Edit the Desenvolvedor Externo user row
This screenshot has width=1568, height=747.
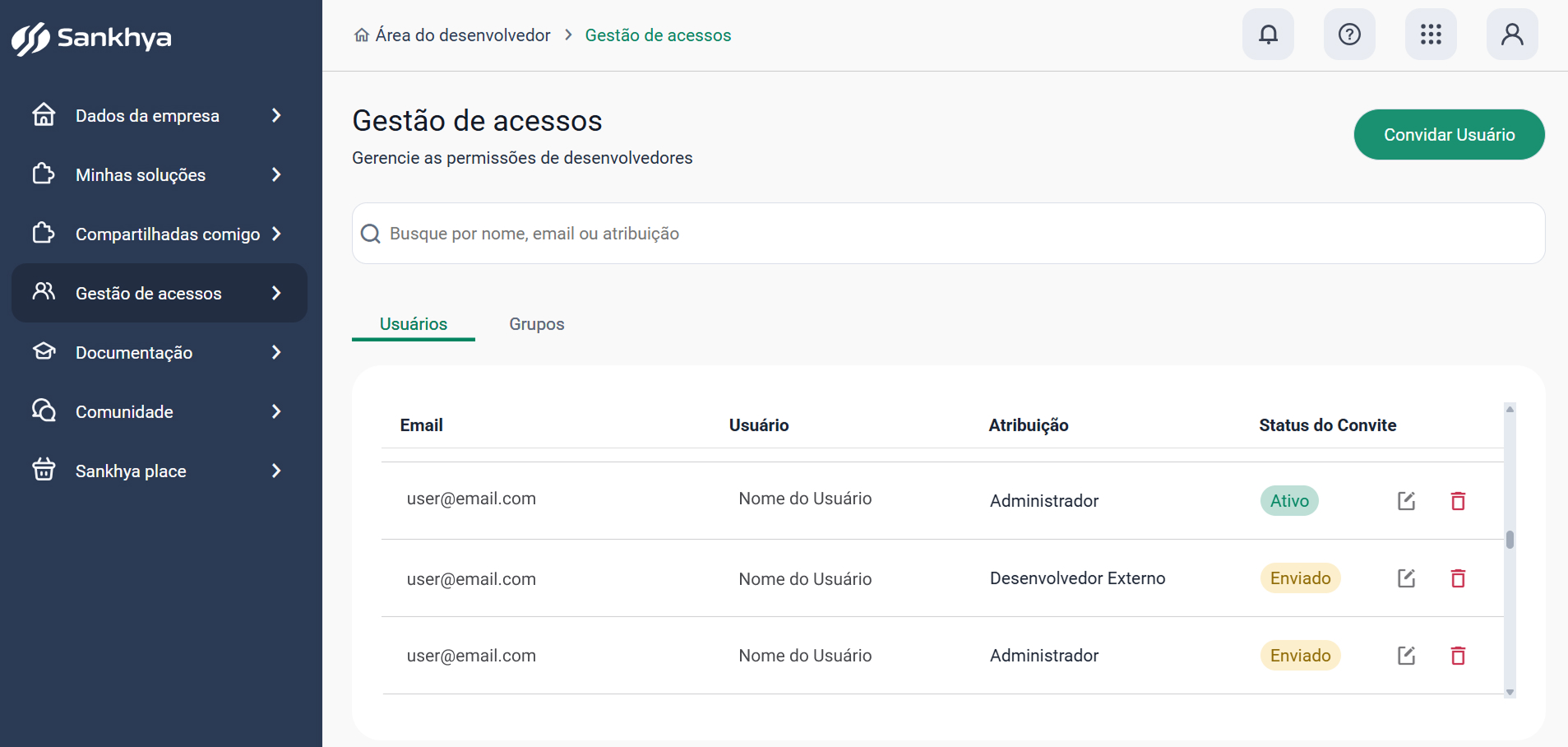1406,578
